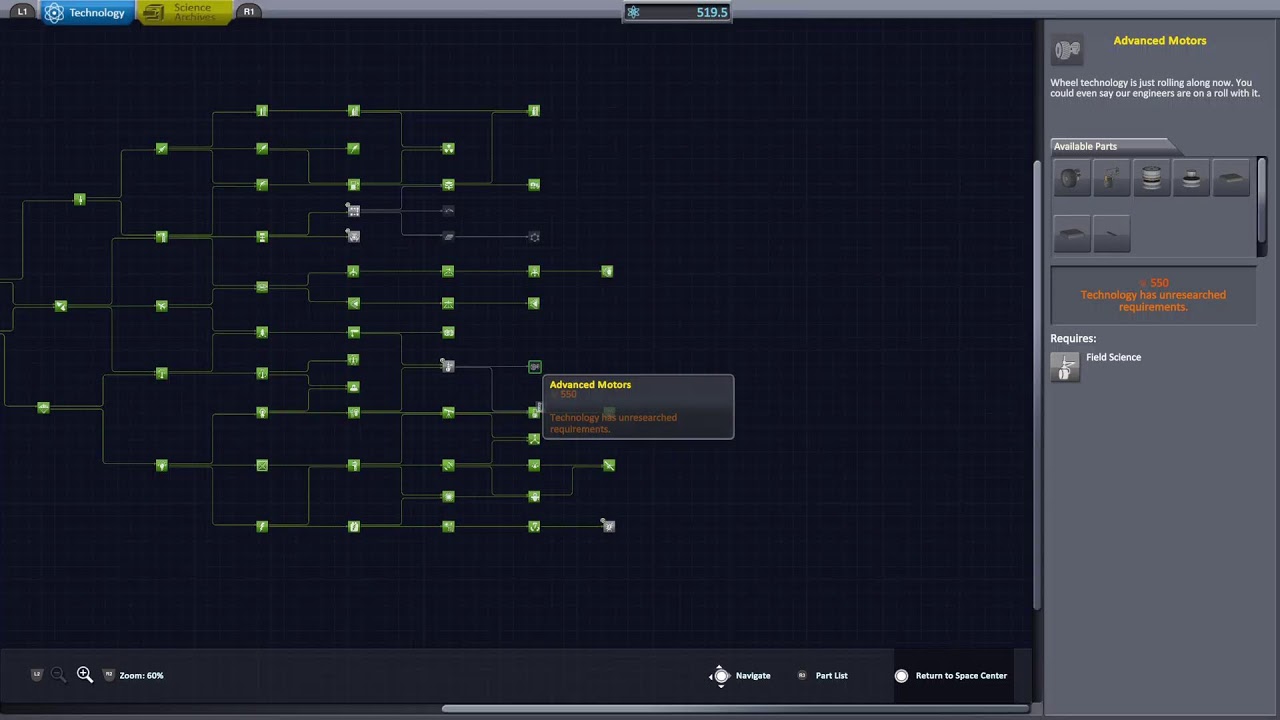Select the green-outlined Advanced Motors tech node
This screenshot has width=1280, height=720.
coord(534,367)
